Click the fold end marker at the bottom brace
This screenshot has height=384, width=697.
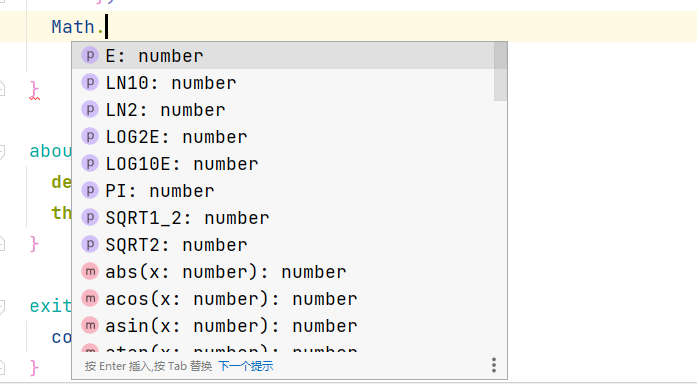click(2, 368)
